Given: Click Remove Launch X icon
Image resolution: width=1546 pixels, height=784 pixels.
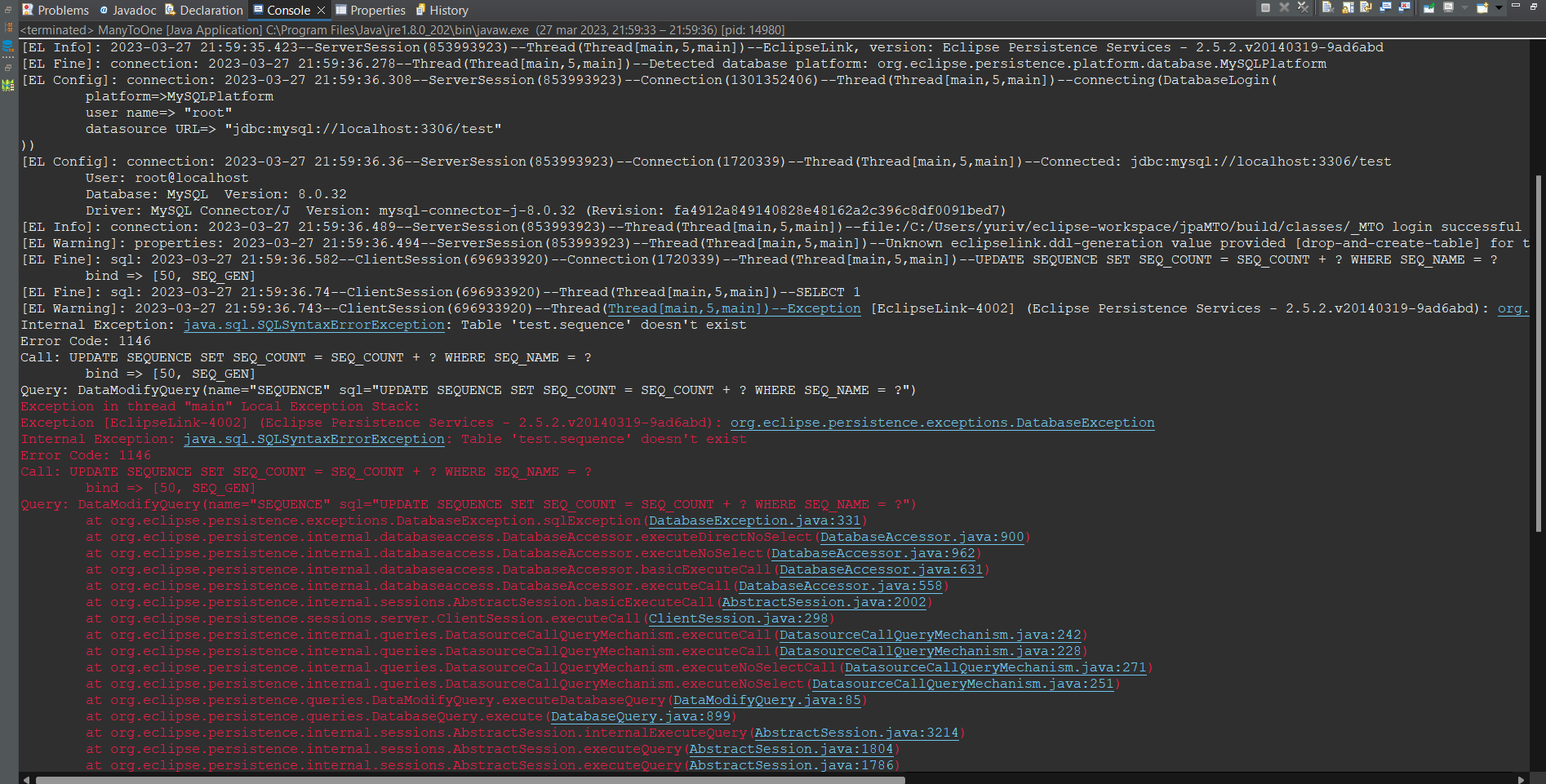Looking at the screenshot, I should coord(1284,7).
